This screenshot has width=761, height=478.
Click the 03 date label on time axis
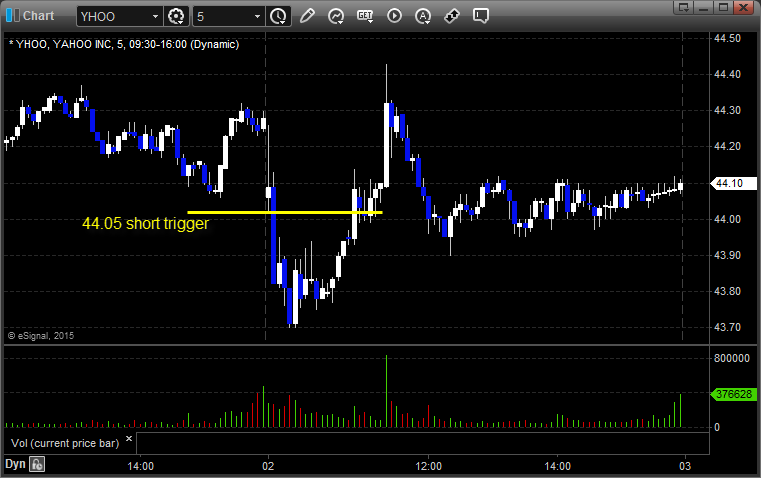tap(685, 466)
